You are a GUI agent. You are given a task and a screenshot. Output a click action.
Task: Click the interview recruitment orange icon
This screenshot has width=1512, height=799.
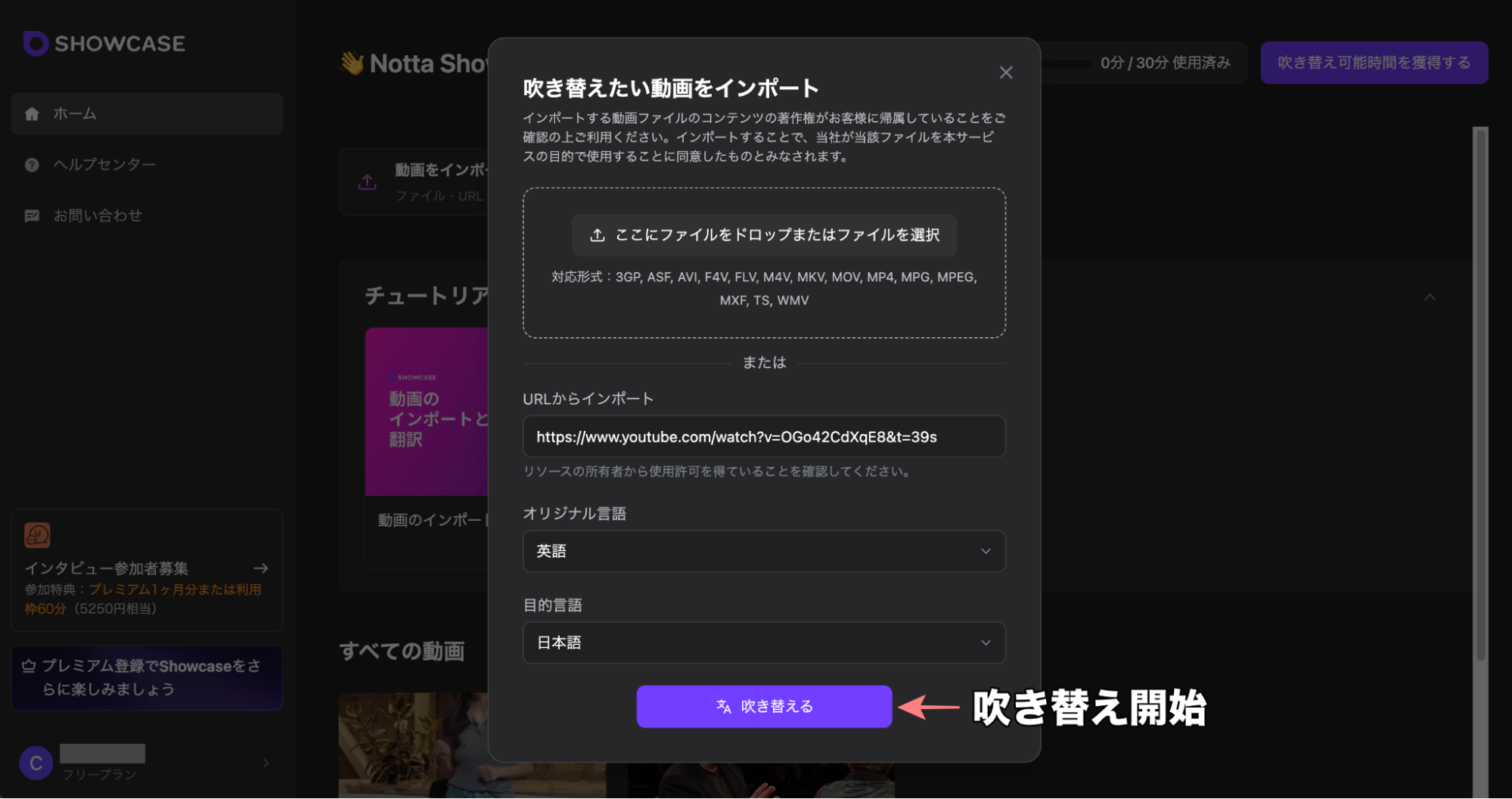tap(37, 535)
